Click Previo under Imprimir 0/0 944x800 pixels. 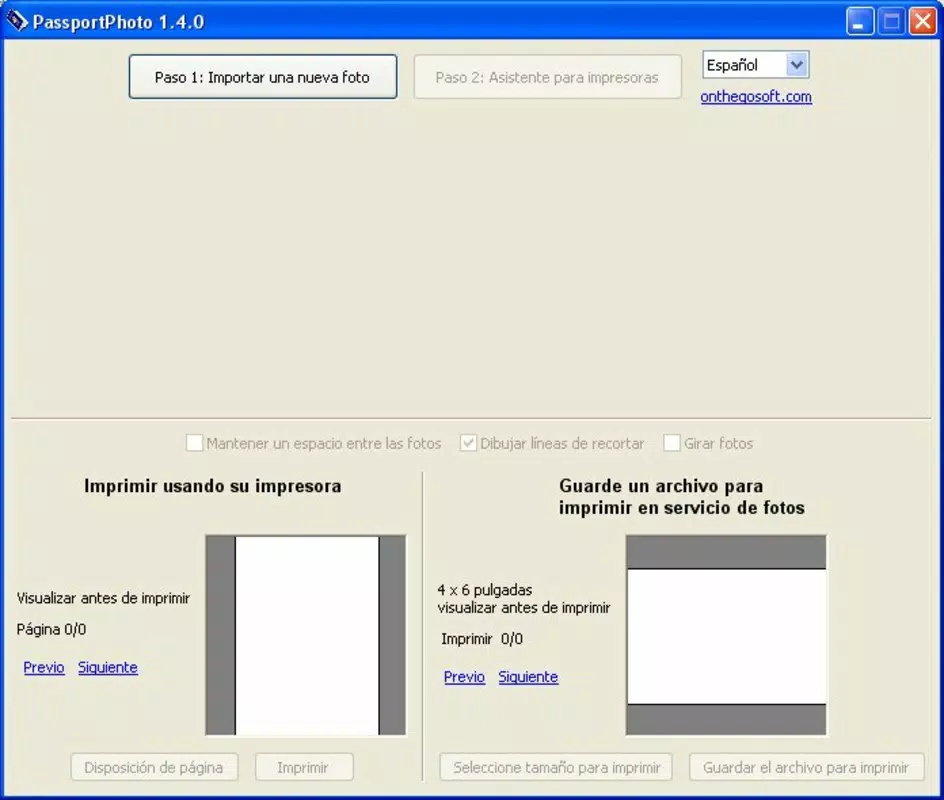pos(464,677)
